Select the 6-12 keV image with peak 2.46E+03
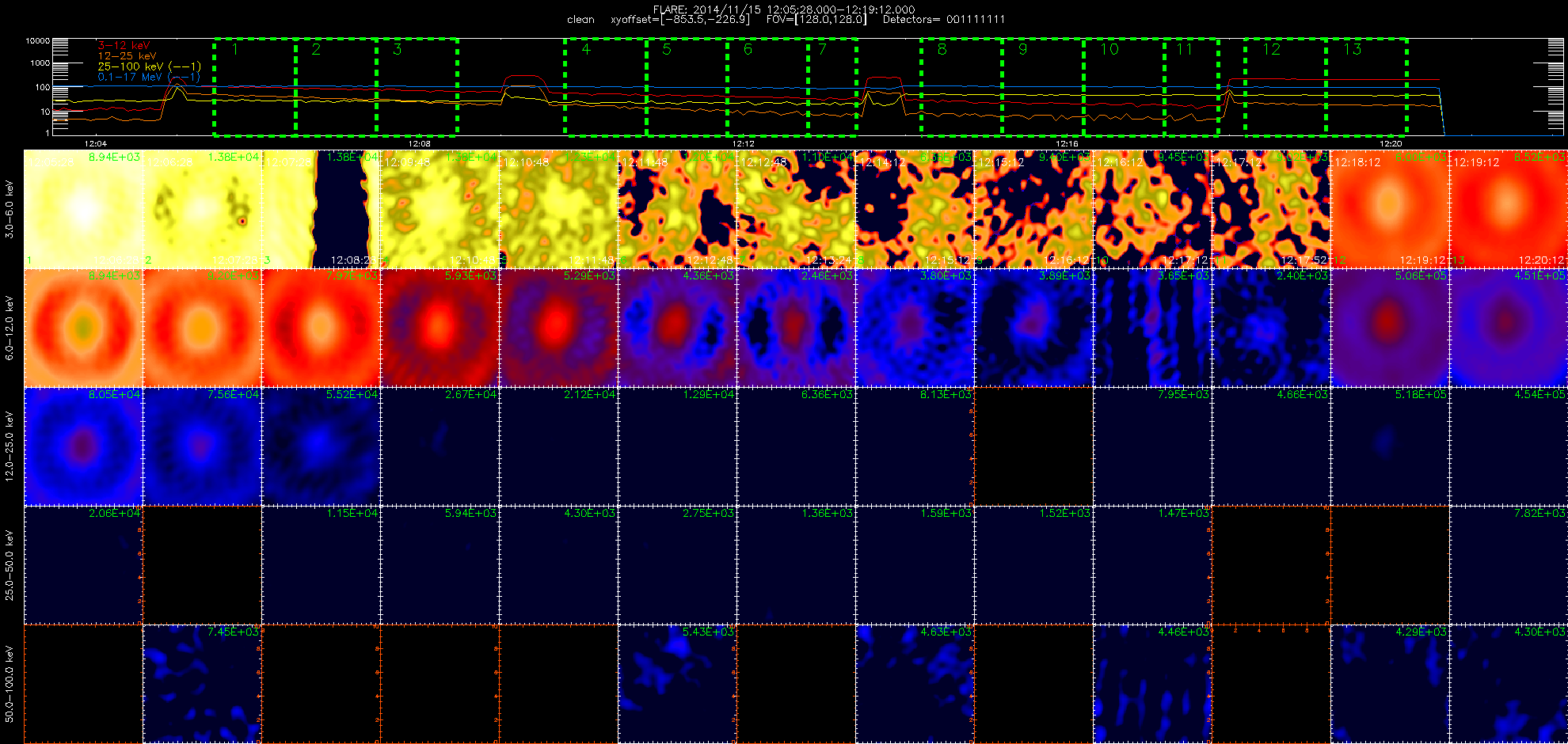This screenshot has height=744, width=1568. pos(796,328)
